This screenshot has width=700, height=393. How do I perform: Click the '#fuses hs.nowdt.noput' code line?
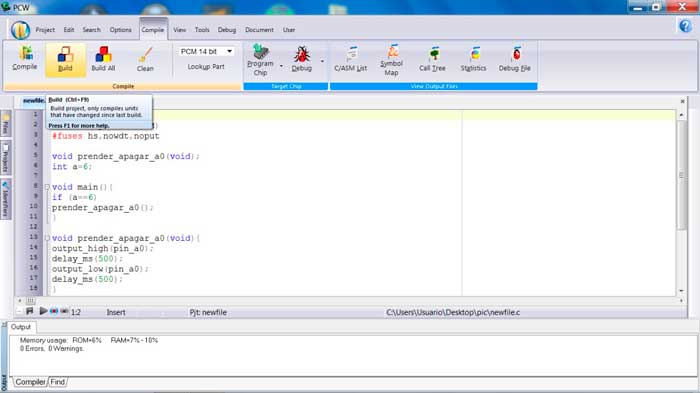pos(105,136)
